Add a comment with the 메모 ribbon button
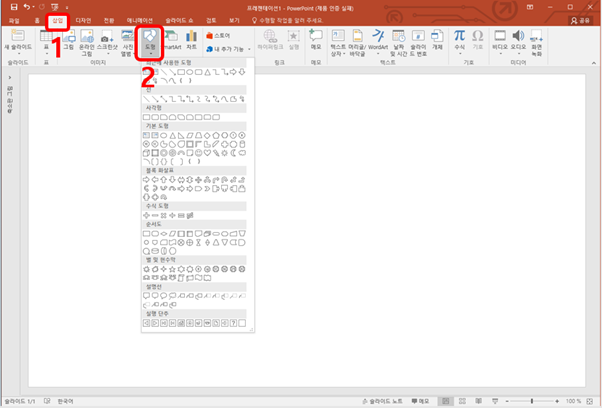 316,40
